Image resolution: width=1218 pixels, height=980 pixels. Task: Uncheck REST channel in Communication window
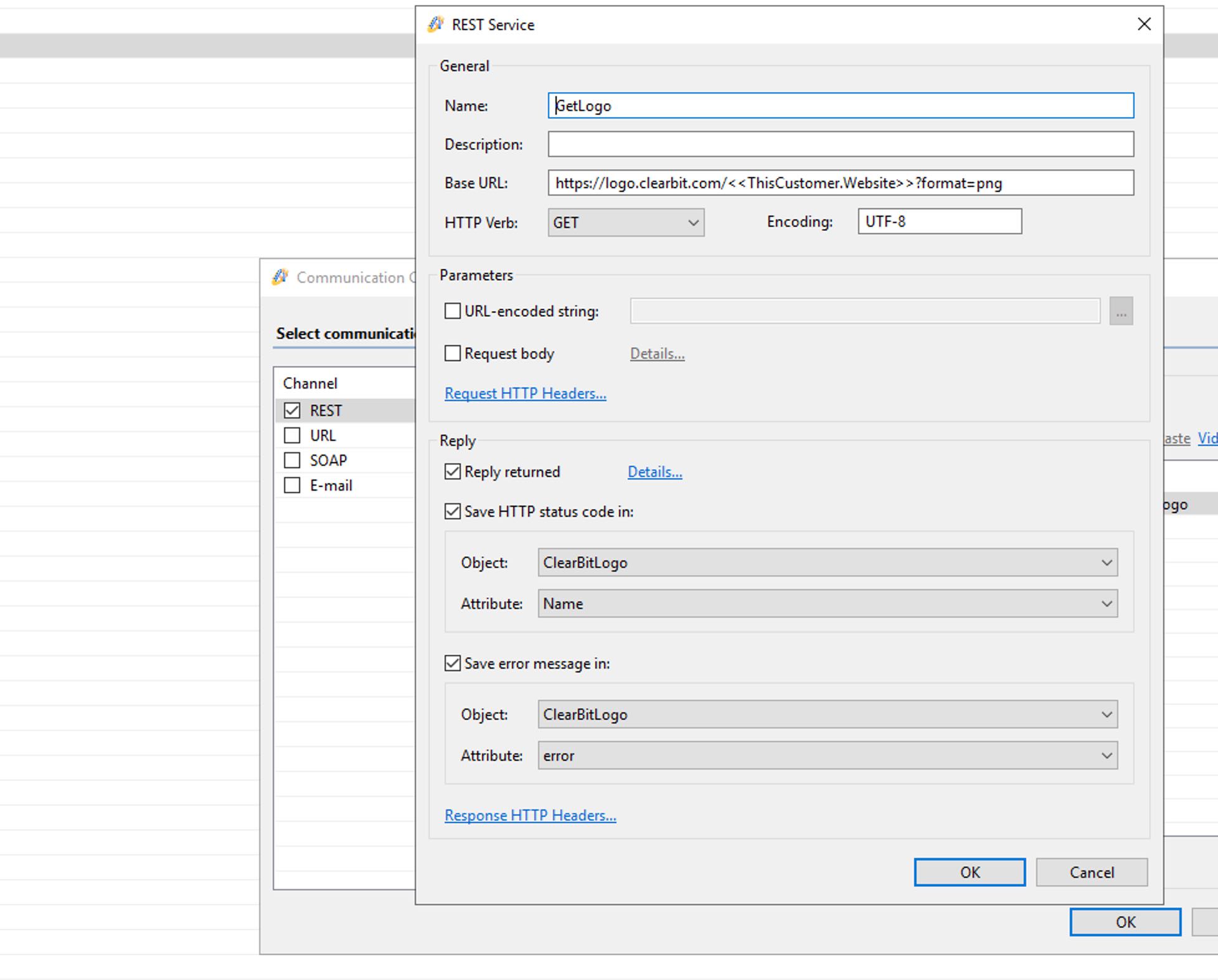(292, 410)
